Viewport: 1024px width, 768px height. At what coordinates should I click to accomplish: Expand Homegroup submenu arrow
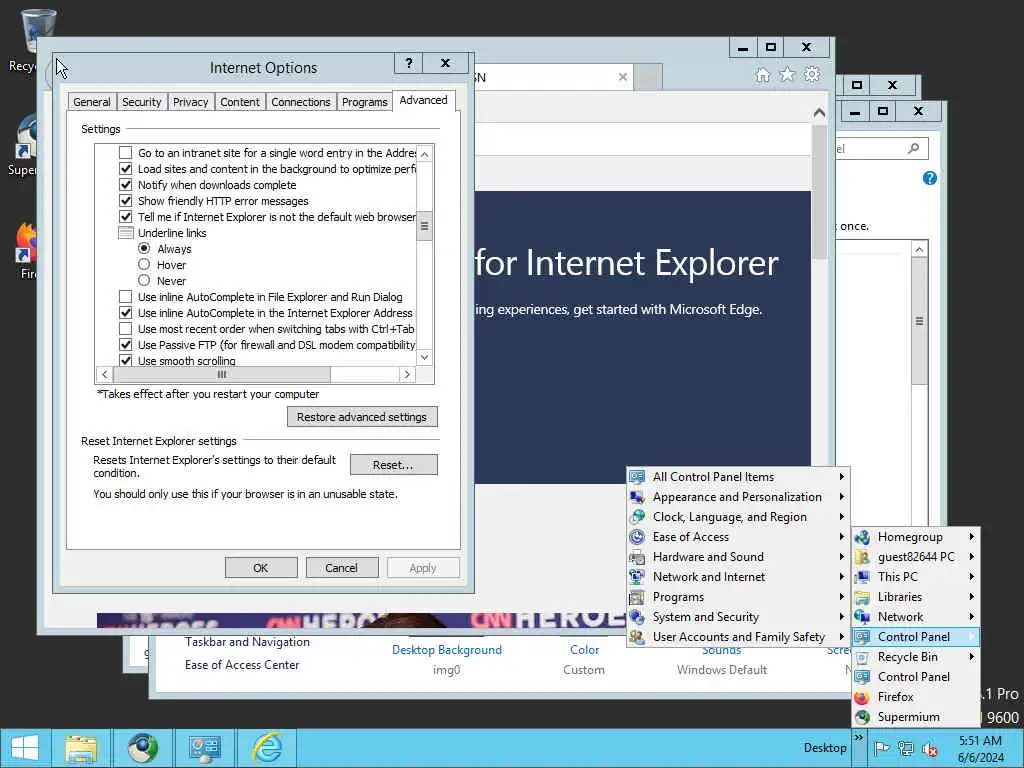972,537
